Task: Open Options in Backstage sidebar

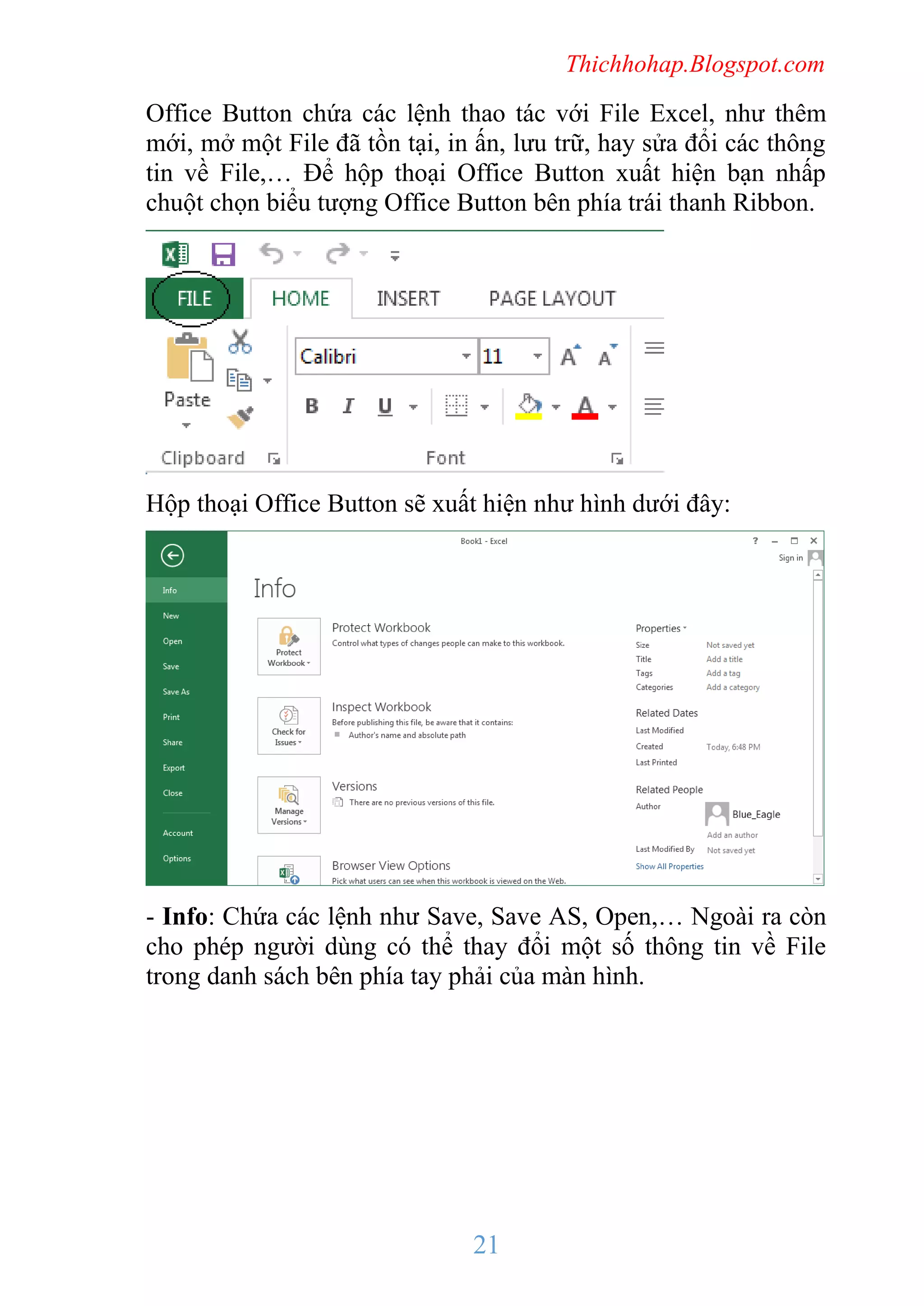Action: (187, 858)
